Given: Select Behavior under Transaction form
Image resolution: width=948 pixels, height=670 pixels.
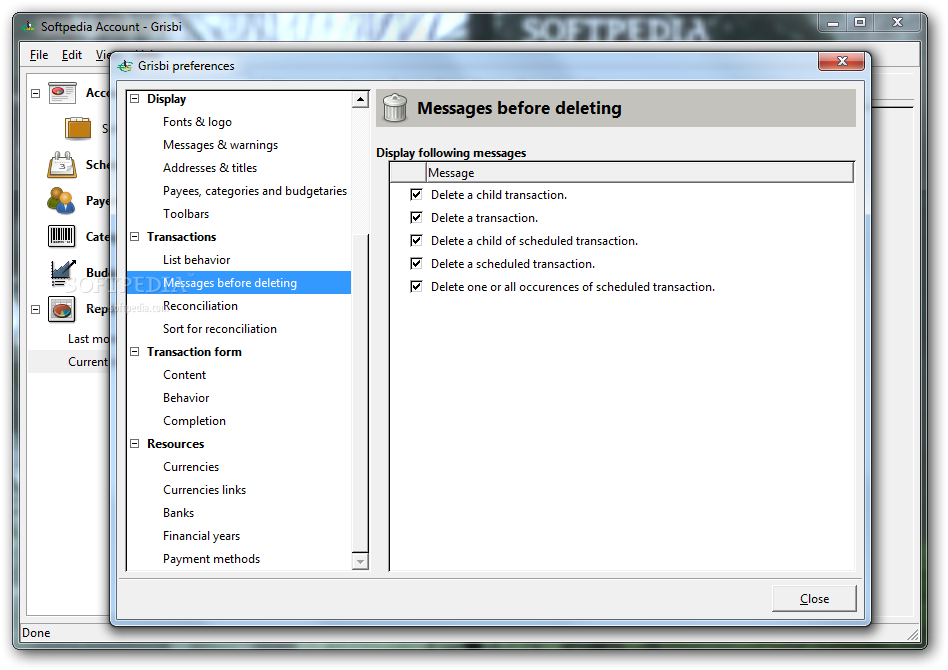Looking at the screenshot, I should 186,398.
